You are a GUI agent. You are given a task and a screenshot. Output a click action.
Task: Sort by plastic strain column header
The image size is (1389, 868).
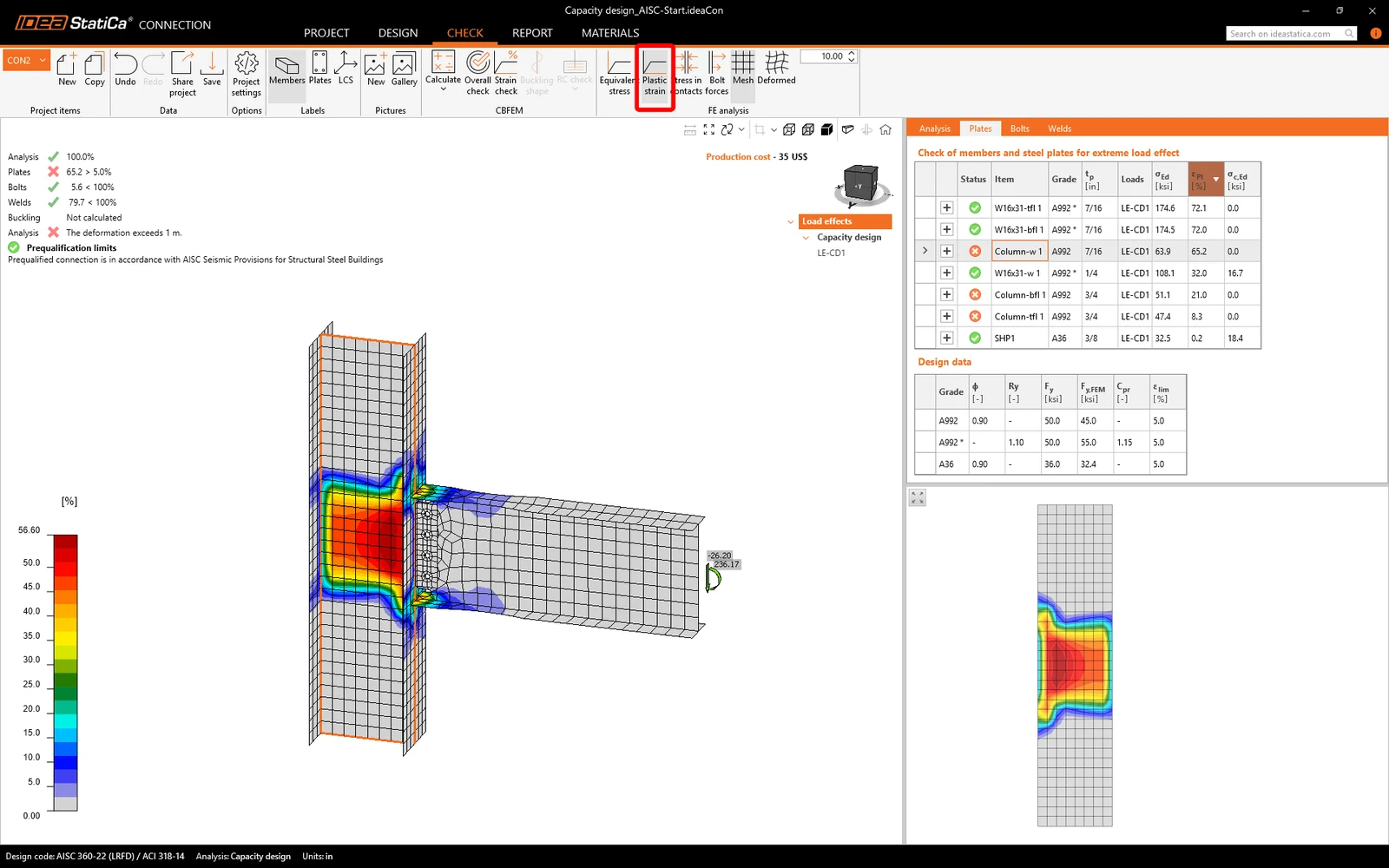point(1206,180)
